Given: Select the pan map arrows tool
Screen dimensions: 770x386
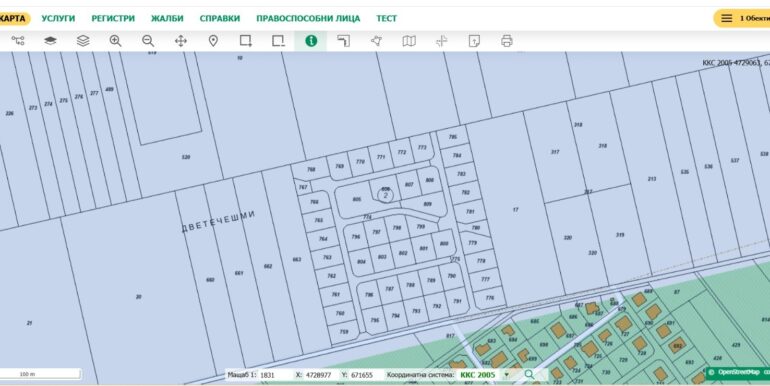Looking at the screenshot, I should click(x=181, y=41).
